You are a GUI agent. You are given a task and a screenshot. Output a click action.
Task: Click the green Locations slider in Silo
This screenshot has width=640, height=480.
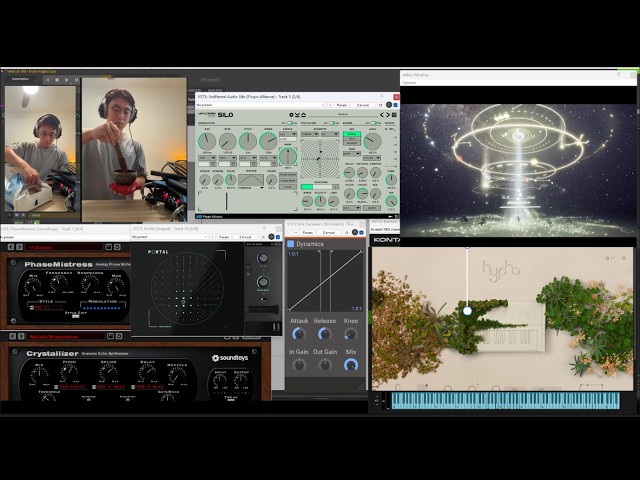[x=320, y=187]
